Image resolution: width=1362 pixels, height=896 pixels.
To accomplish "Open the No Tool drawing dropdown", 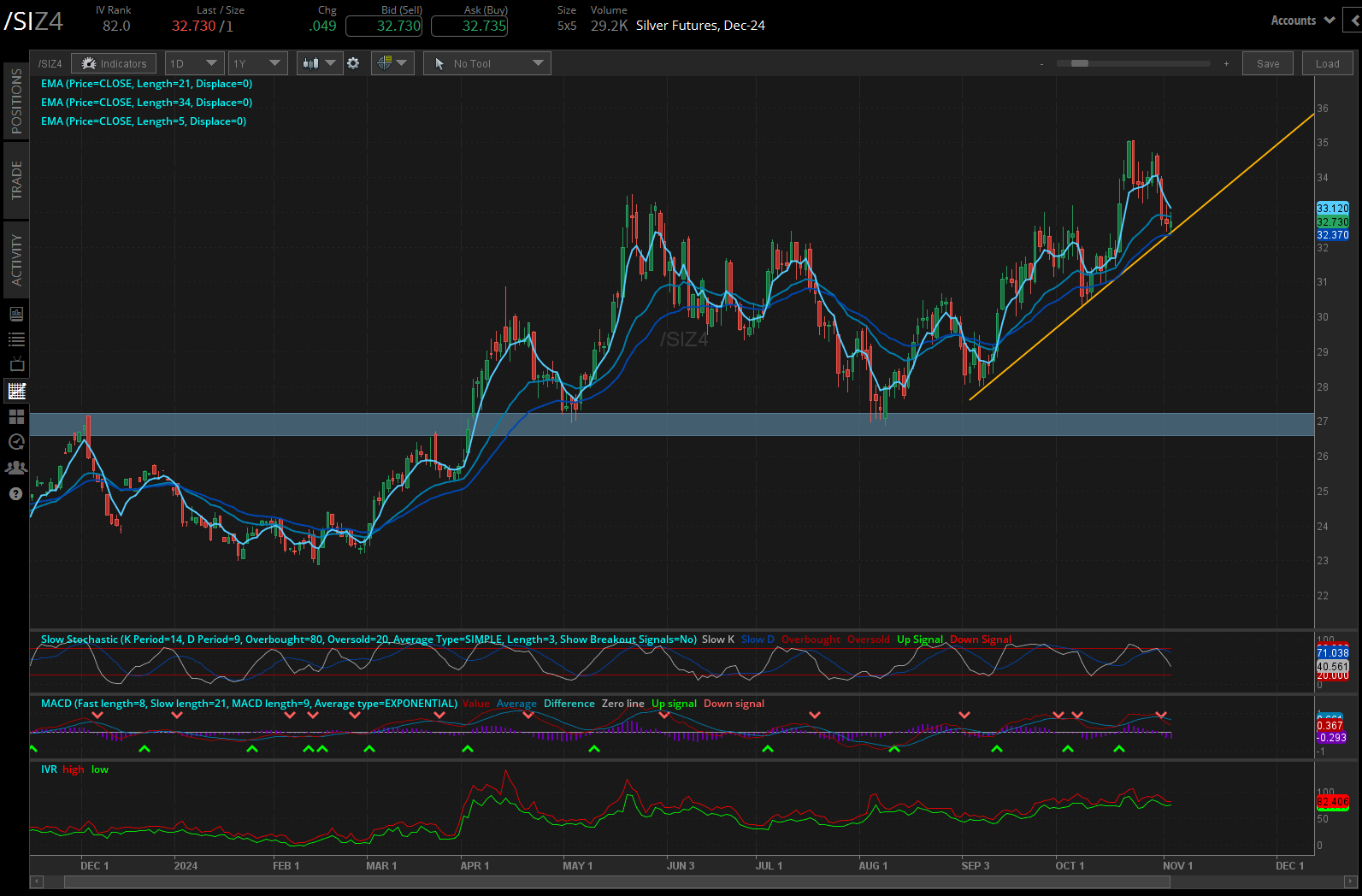I will 486,63.
